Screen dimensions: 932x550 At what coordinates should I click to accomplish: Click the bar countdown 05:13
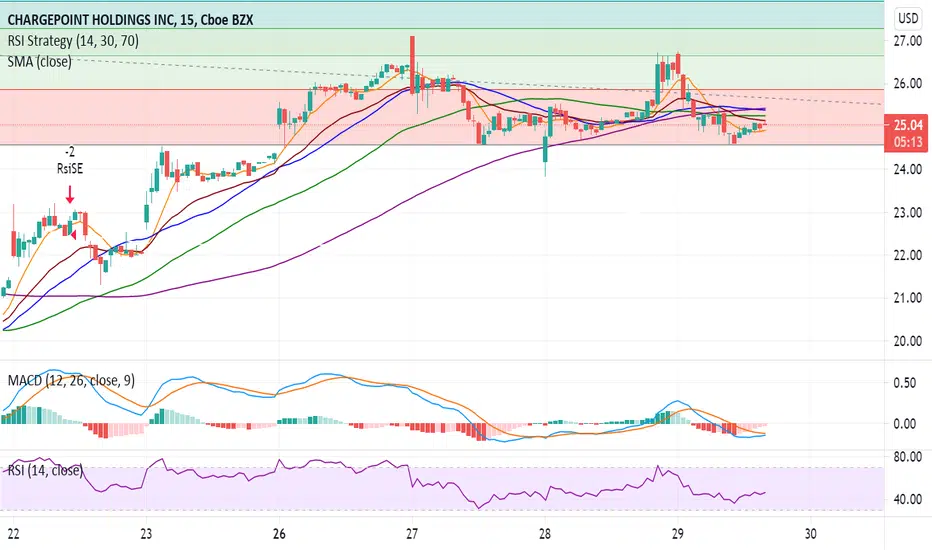906,142
